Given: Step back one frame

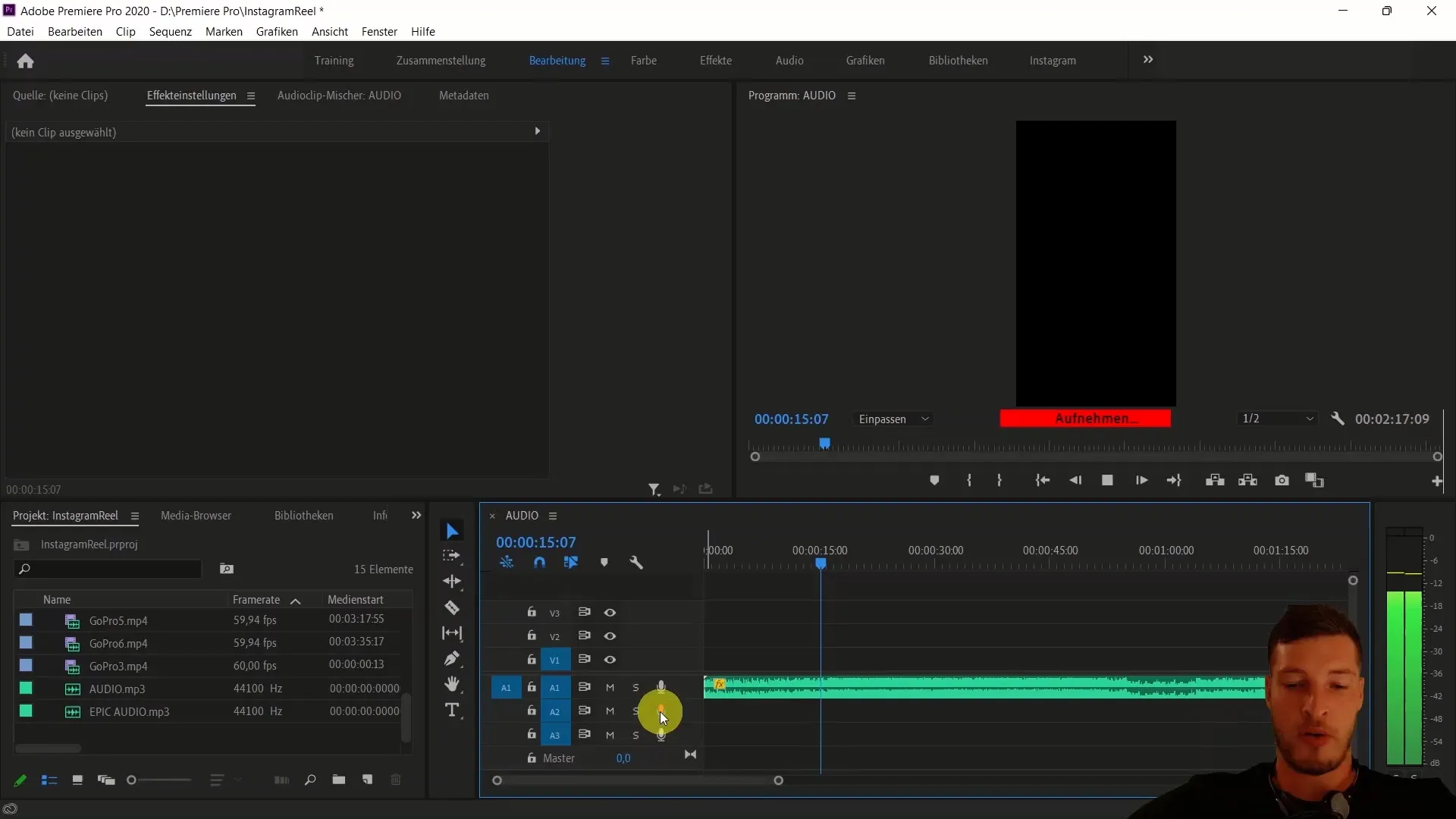Looking at the screenshot, I should (1075, 481).
